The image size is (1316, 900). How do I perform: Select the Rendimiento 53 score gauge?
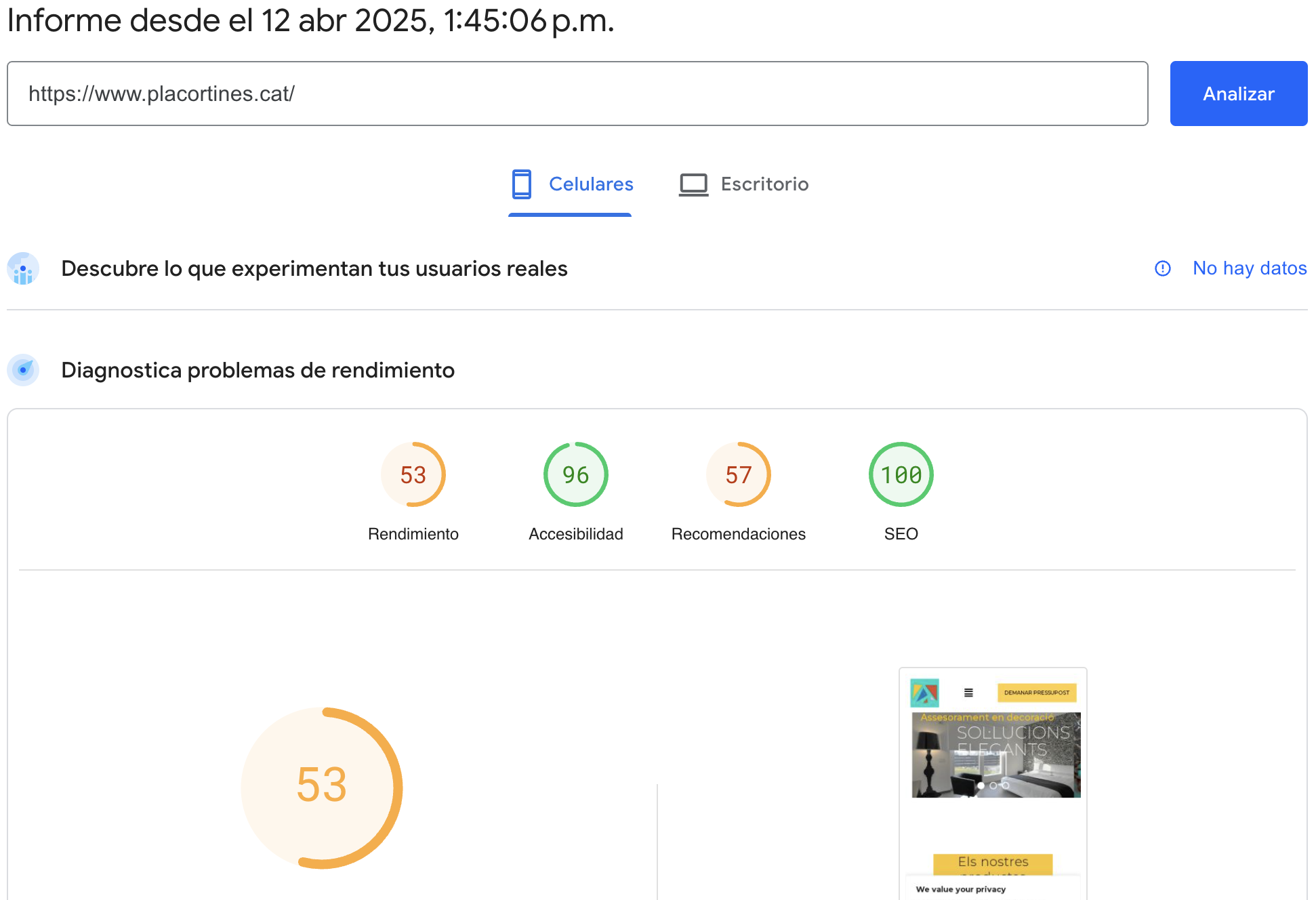pos(413,474)
